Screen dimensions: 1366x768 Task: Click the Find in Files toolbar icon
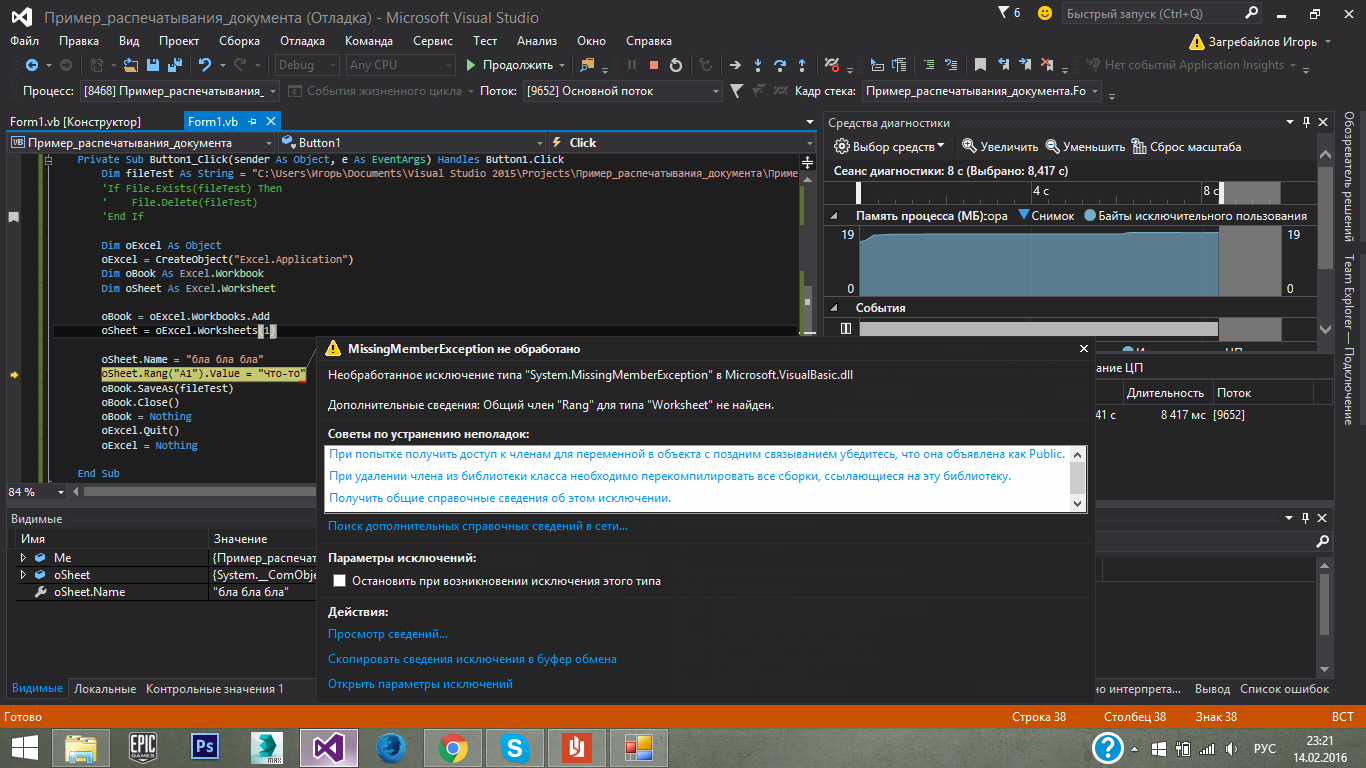click(587, 65)
